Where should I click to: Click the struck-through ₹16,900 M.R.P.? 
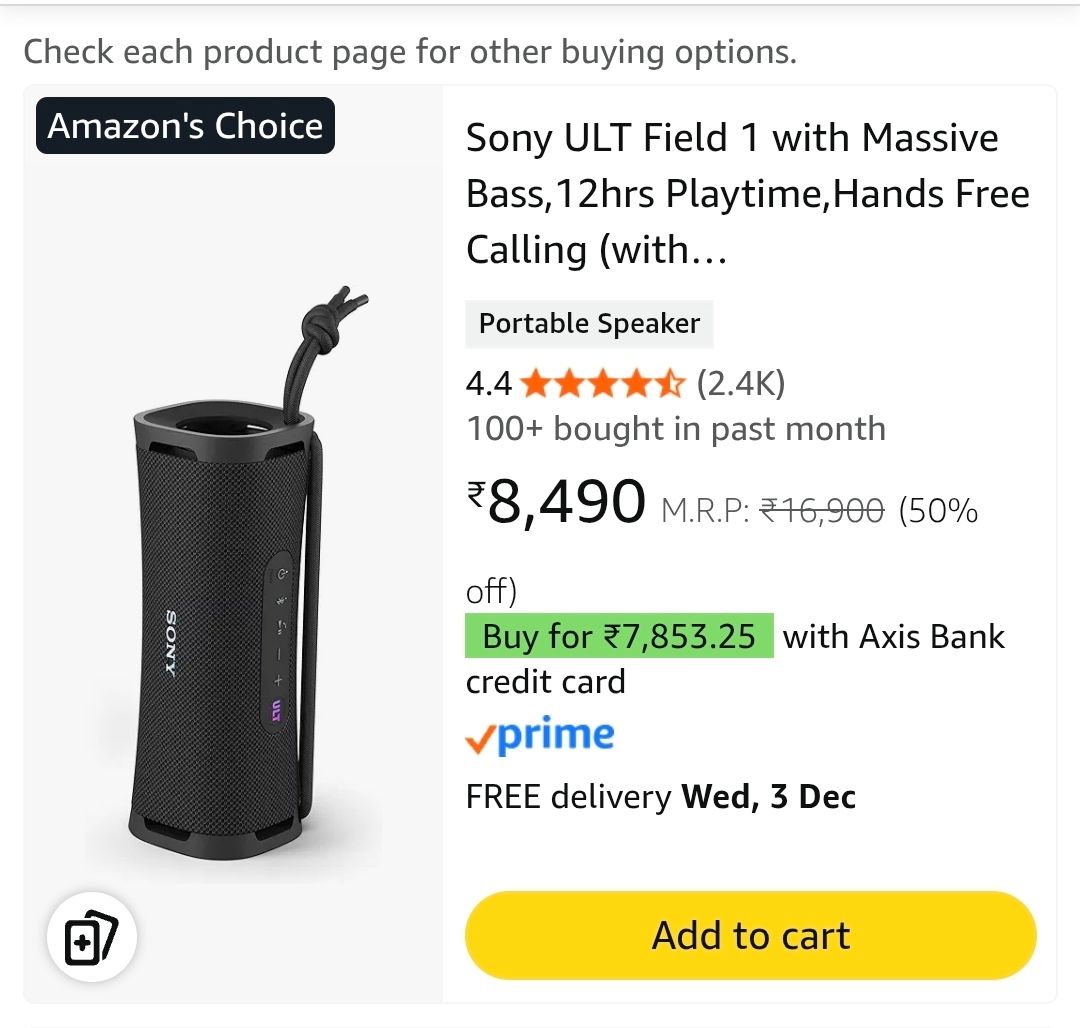[822, 512]
